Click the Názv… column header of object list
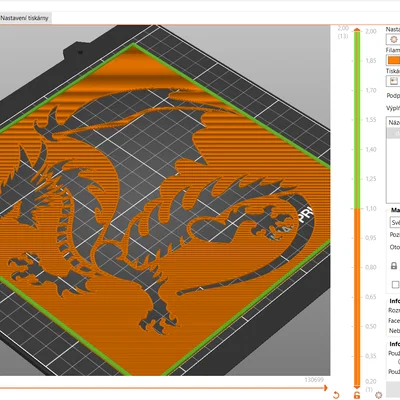Viewport: 400px width, 400px height. click(394, 122)
